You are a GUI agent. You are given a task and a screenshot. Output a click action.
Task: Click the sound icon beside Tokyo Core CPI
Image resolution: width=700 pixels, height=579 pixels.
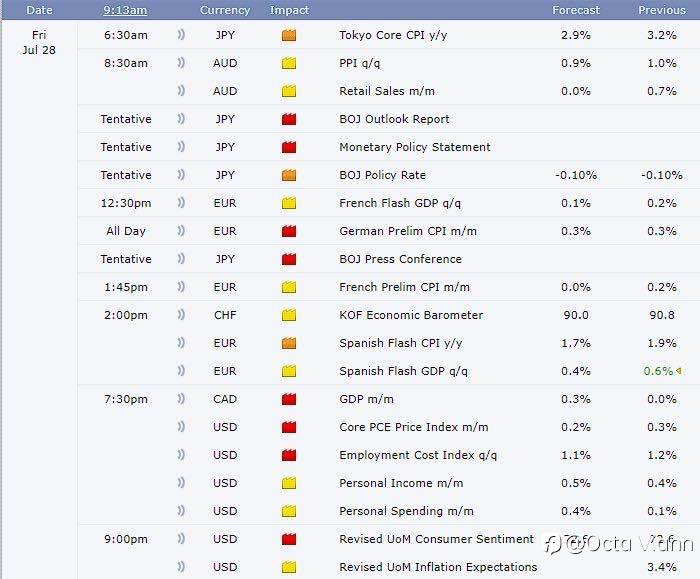click(181, 35)
